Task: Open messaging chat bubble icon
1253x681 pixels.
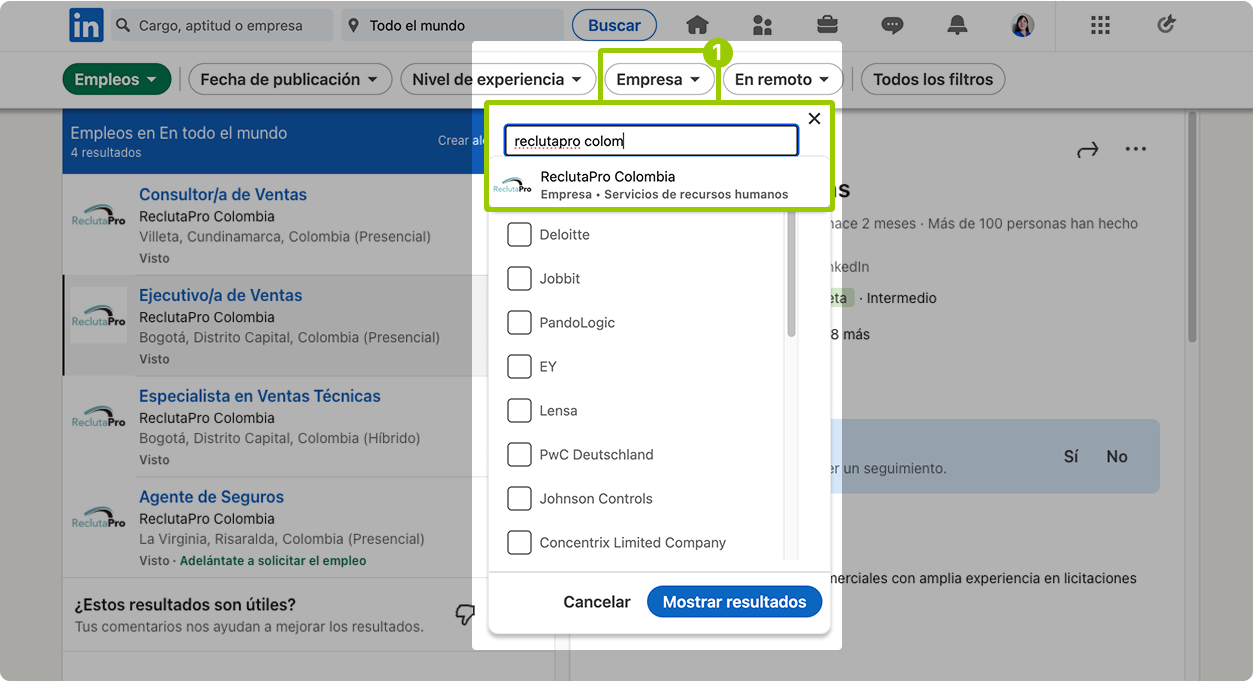Action: click(892, 26)
